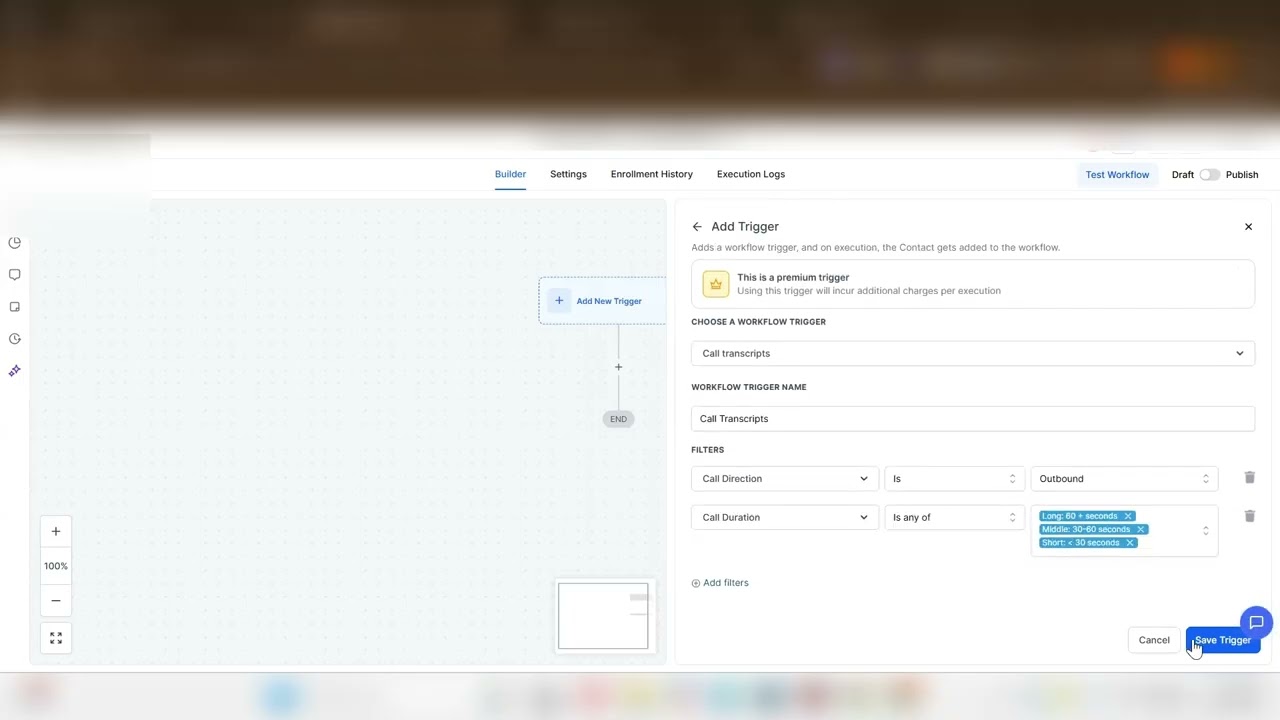Zoom out on the workflow canvas

pos(56,601)
